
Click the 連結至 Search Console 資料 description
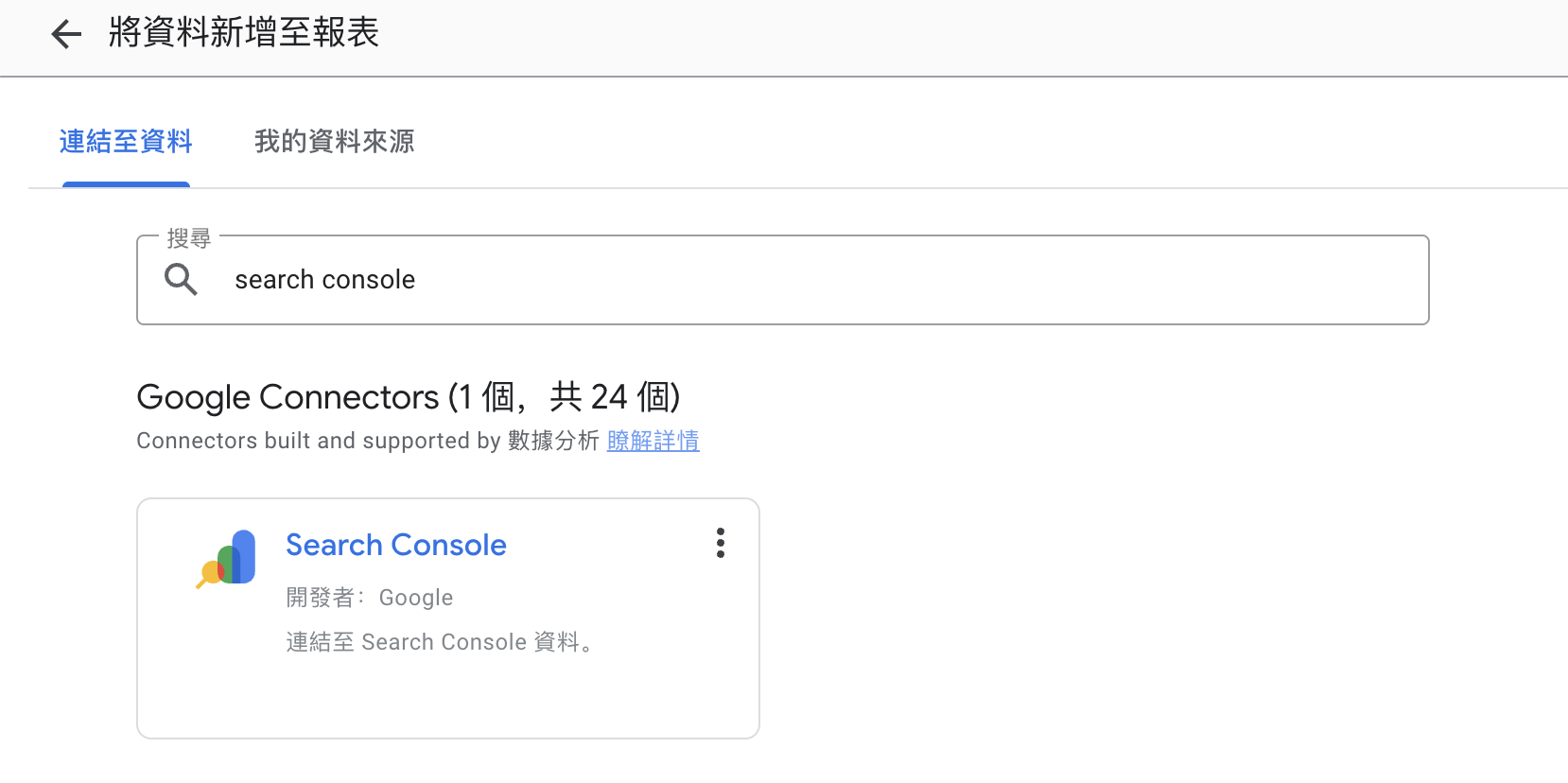point(440,642)
